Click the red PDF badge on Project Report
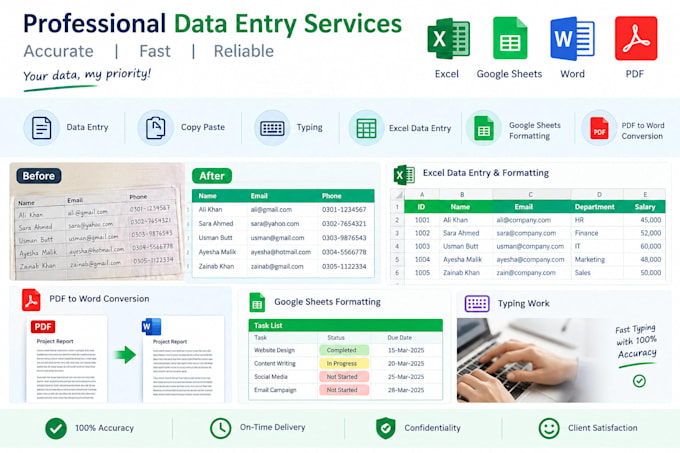This screenshot has width=680, height=453. tap(43, 326)
